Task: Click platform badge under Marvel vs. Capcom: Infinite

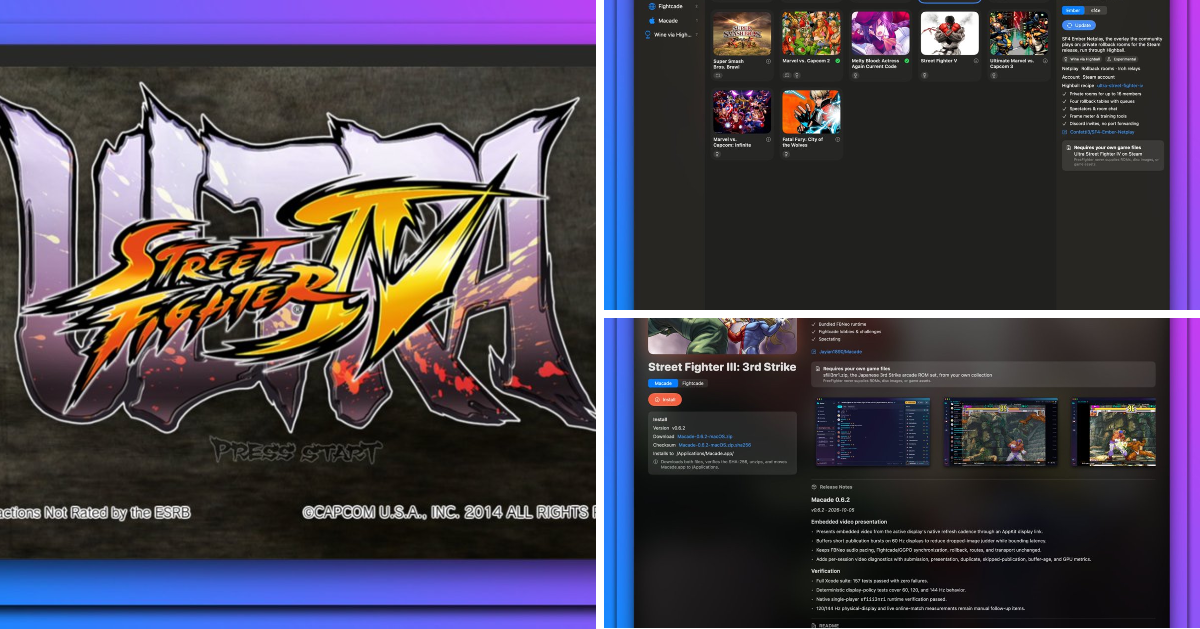Action: point(717,155)
